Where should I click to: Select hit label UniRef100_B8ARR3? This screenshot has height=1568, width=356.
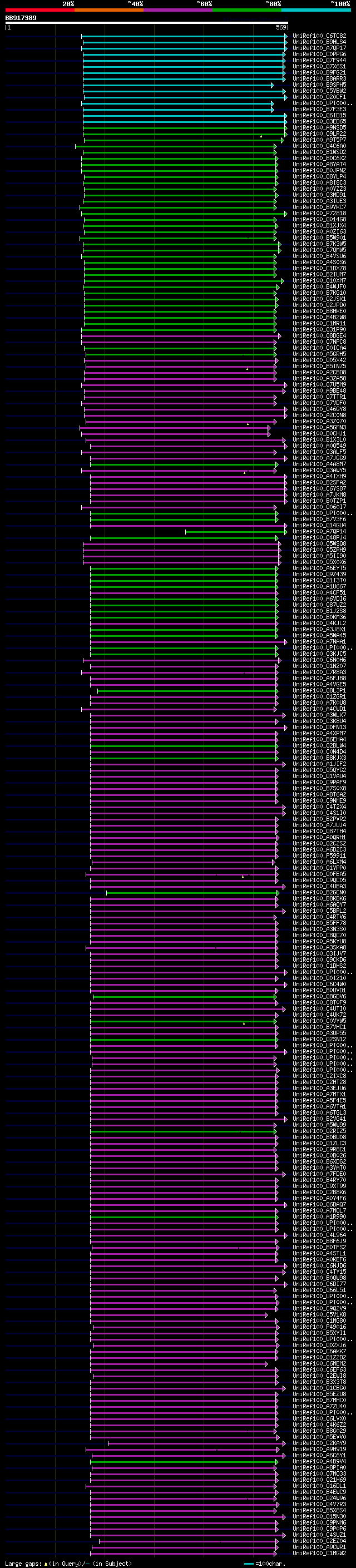(319, 78)
